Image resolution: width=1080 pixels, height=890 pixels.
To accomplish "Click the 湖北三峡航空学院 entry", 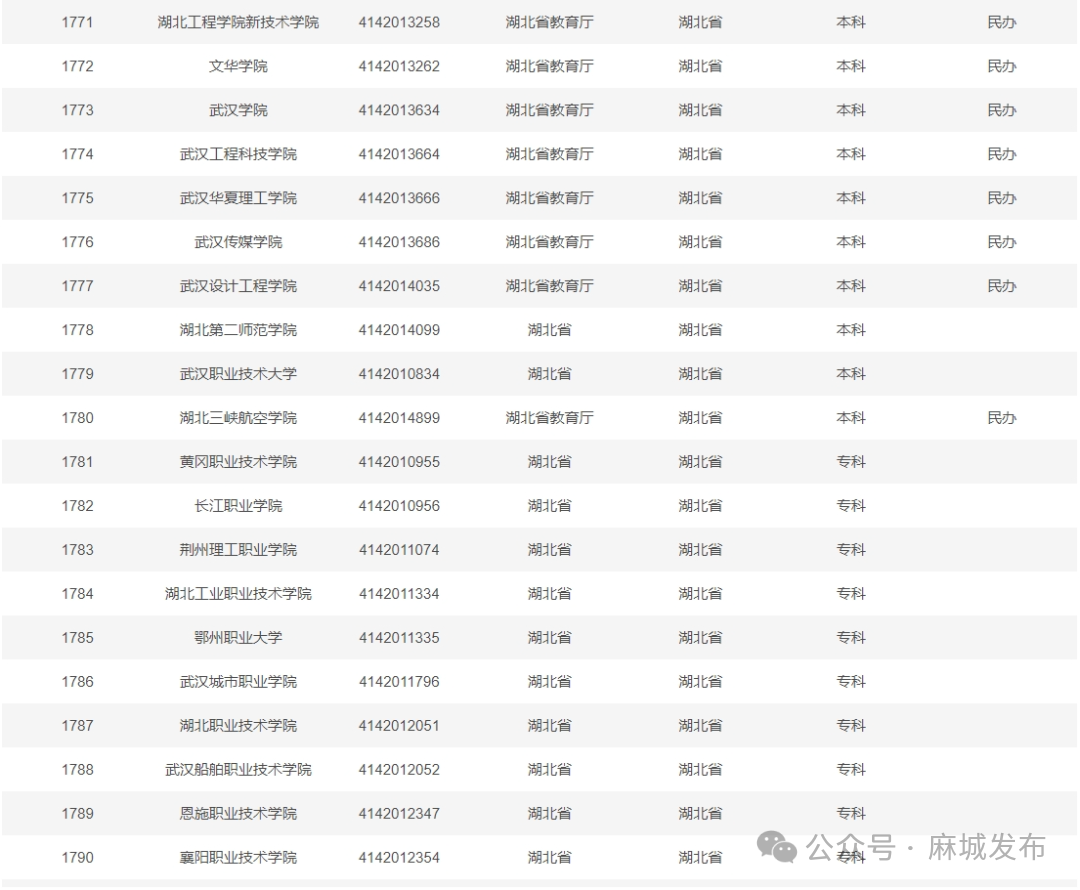I will coord(238,418).
